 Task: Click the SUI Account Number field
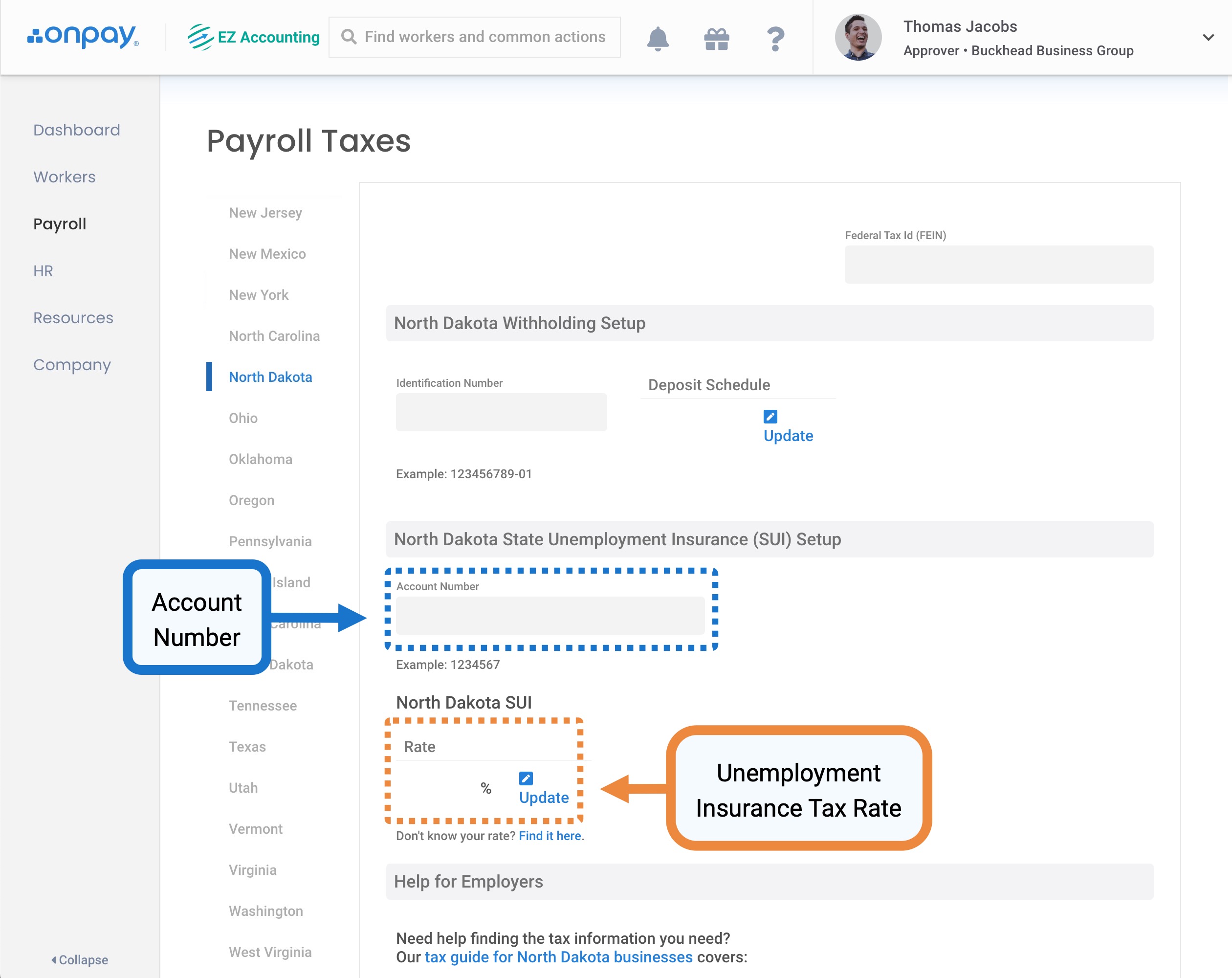550,616
